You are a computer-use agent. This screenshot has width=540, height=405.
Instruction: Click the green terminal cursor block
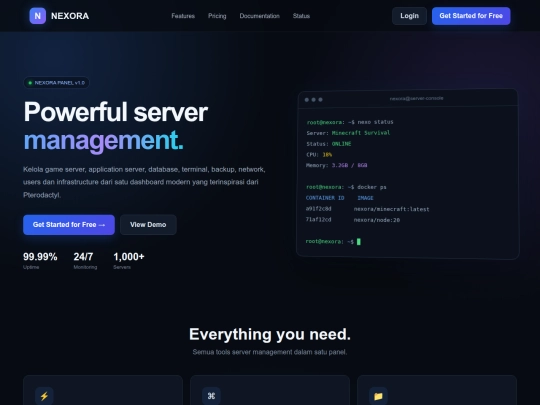pyautogui.click(x=359, y=241)
